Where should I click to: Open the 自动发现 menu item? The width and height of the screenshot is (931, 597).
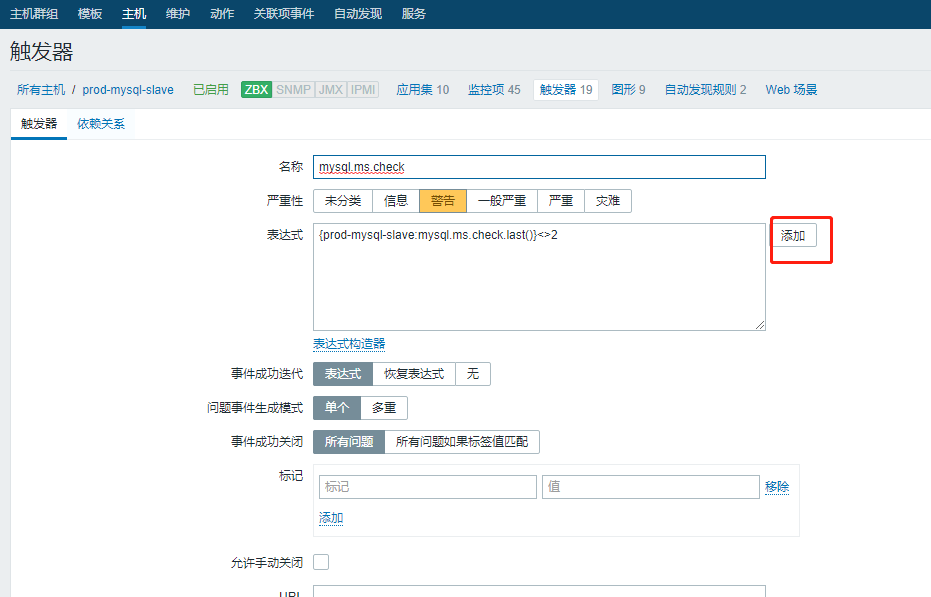pos(357,14)
